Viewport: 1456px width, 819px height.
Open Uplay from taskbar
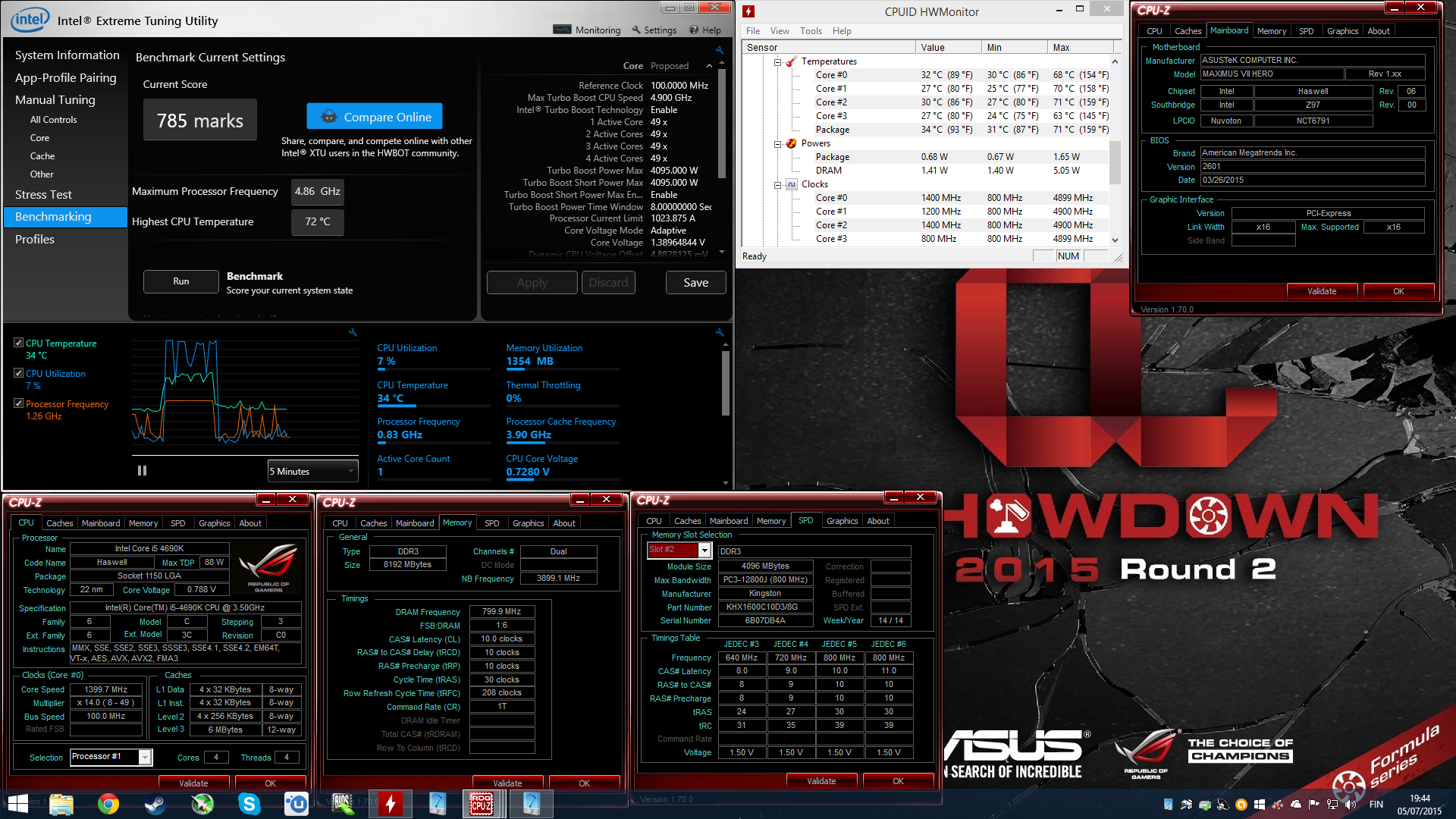(297, 804)
